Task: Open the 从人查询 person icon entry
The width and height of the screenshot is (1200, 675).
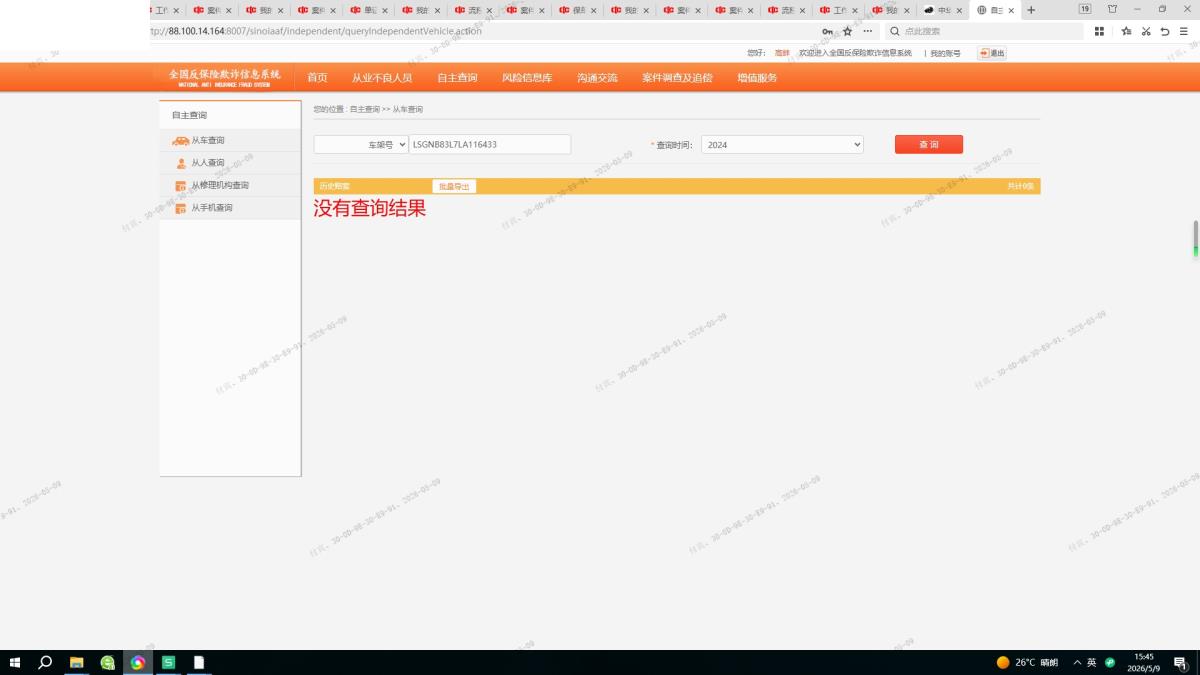Action: point(181,163)
